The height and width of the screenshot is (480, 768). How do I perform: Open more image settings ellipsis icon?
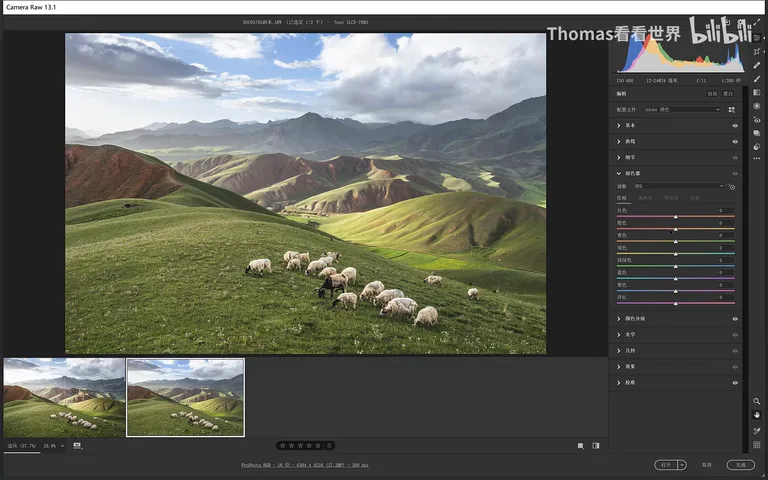coord(757,159)
